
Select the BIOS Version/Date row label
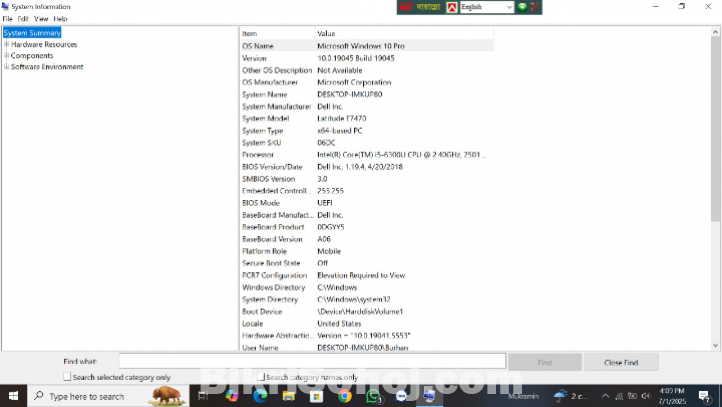tap(272, 167)
